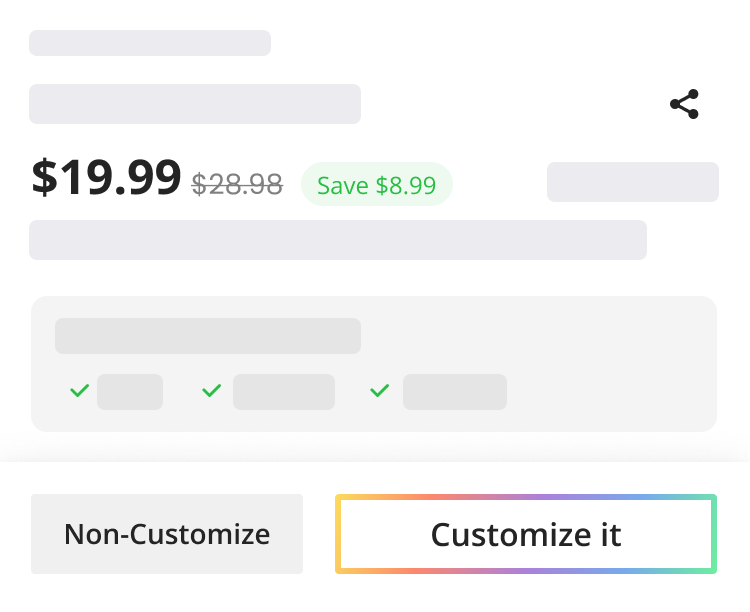Screen dimensions: 750x612
Task: Click the heading placeholder inside the gray card
Action: 208,336
